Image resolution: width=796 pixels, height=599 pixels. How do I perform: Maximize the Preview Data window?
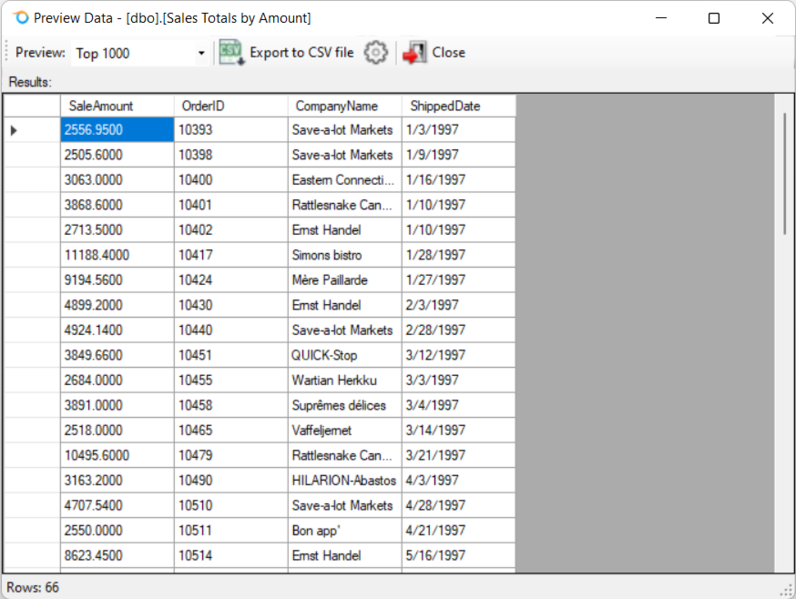714,18
